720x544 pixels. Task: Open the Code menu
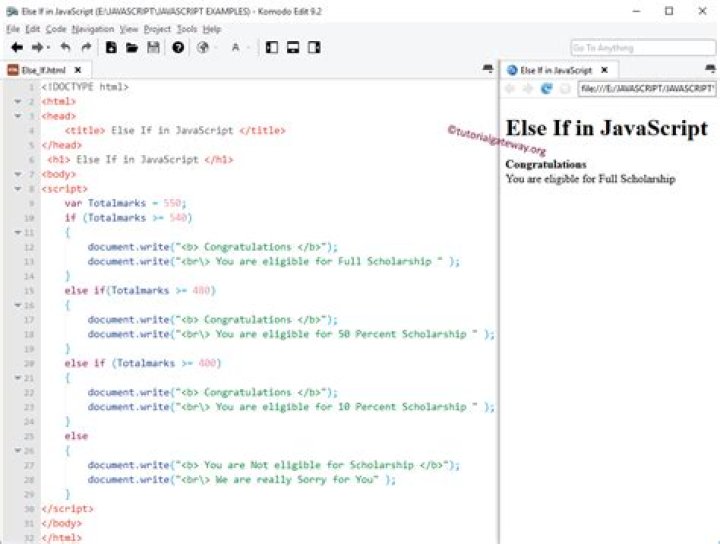click(56, 29)
